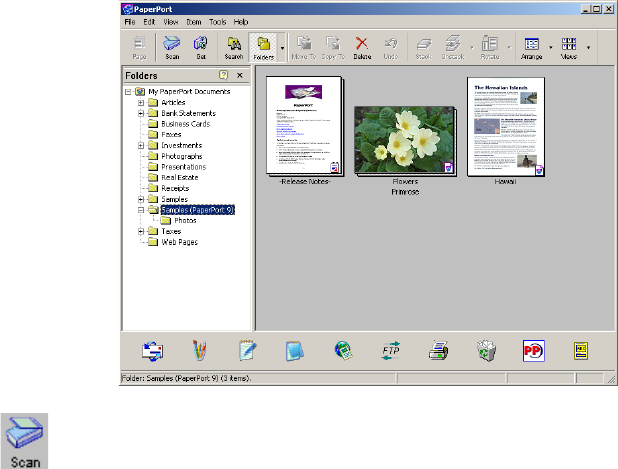Open the Views dropdown arrow
The image size is (618, 469).
tap(588, 48)
